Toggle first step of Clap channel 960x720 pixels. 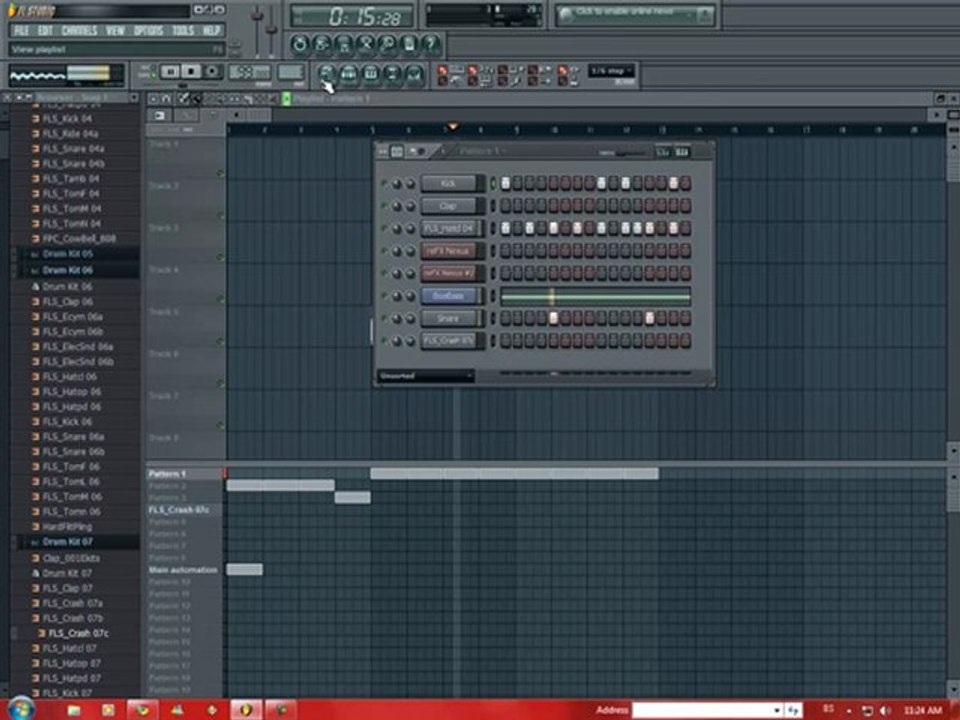point(505,206)
